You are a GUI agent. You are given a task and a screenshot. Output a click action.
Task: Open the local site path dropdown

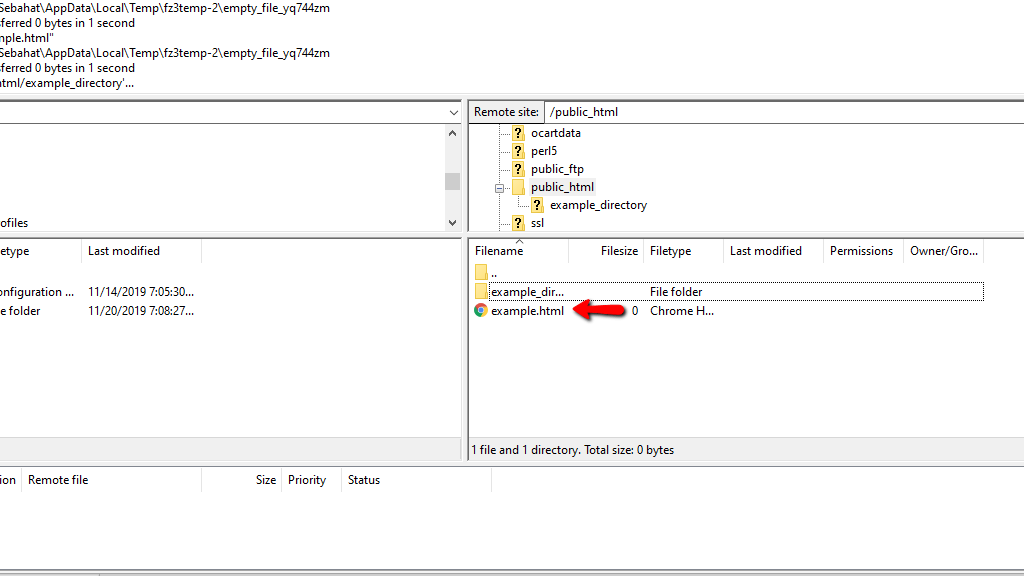[x=453, y=112]
